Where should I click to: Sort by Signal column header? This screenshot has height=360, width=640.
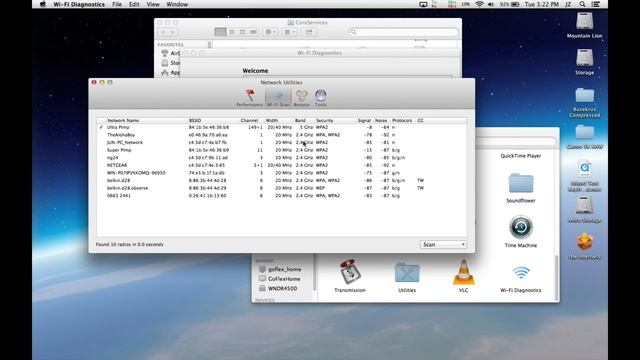pos(364,120)
